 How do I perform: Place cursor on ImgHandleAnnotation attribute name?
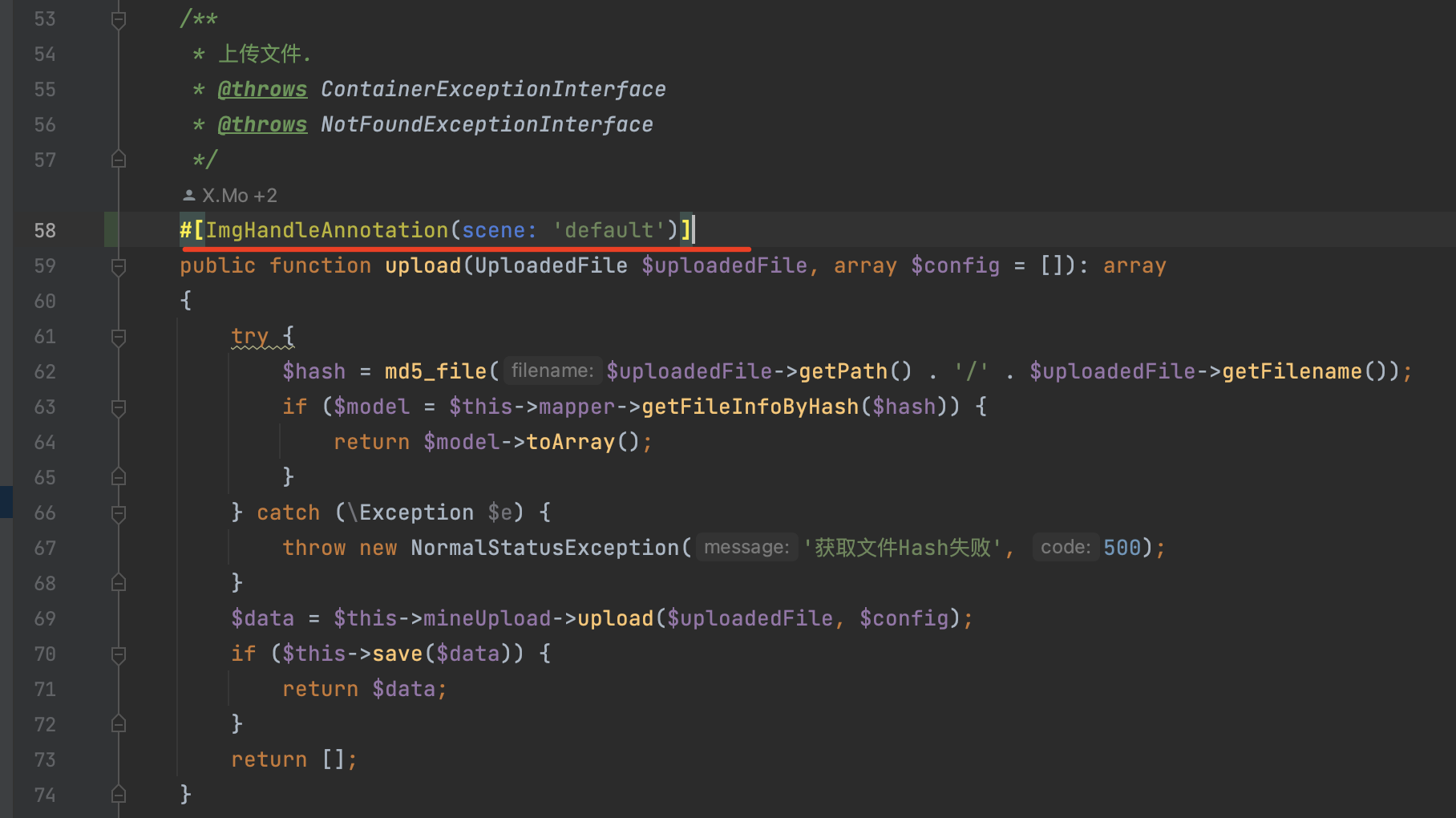pos(327,231)
